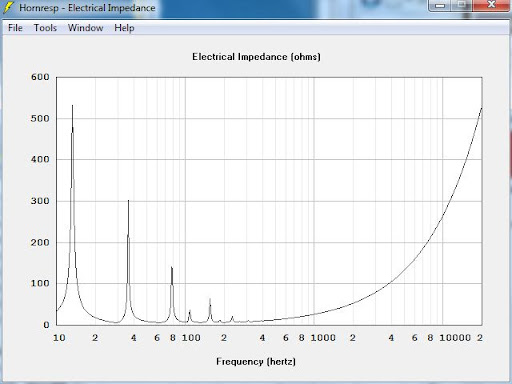Open the File menu
Image resolution: width=512 pixels, height=384 pixels.
(x=15, y=28)
